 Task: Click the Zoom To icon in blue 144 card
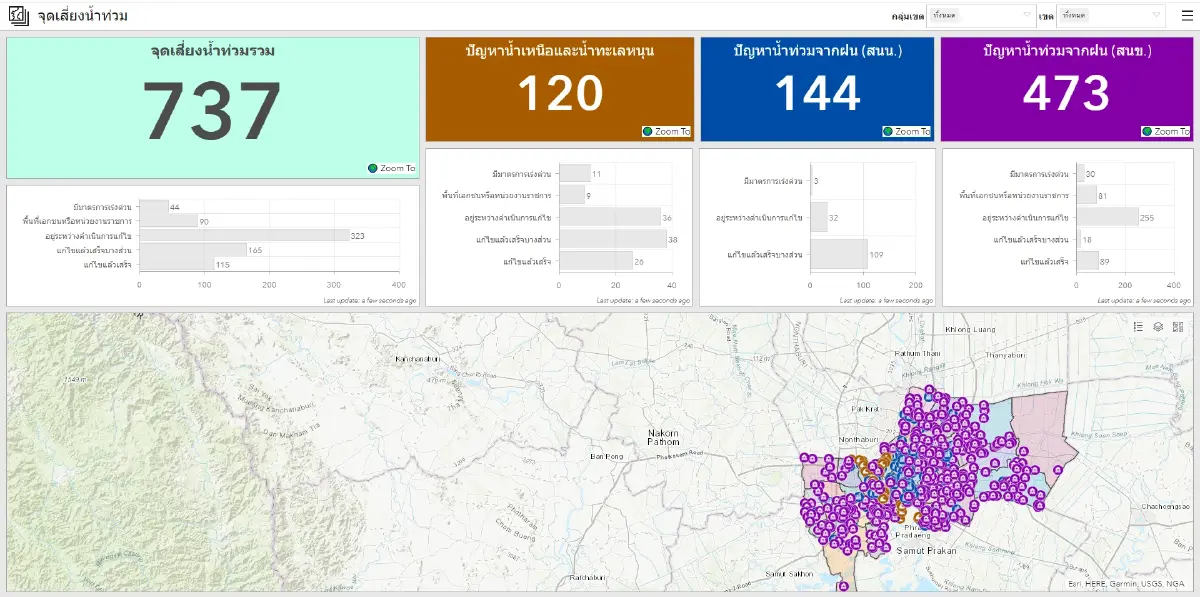pyautogui.click(x=888, y=132)
